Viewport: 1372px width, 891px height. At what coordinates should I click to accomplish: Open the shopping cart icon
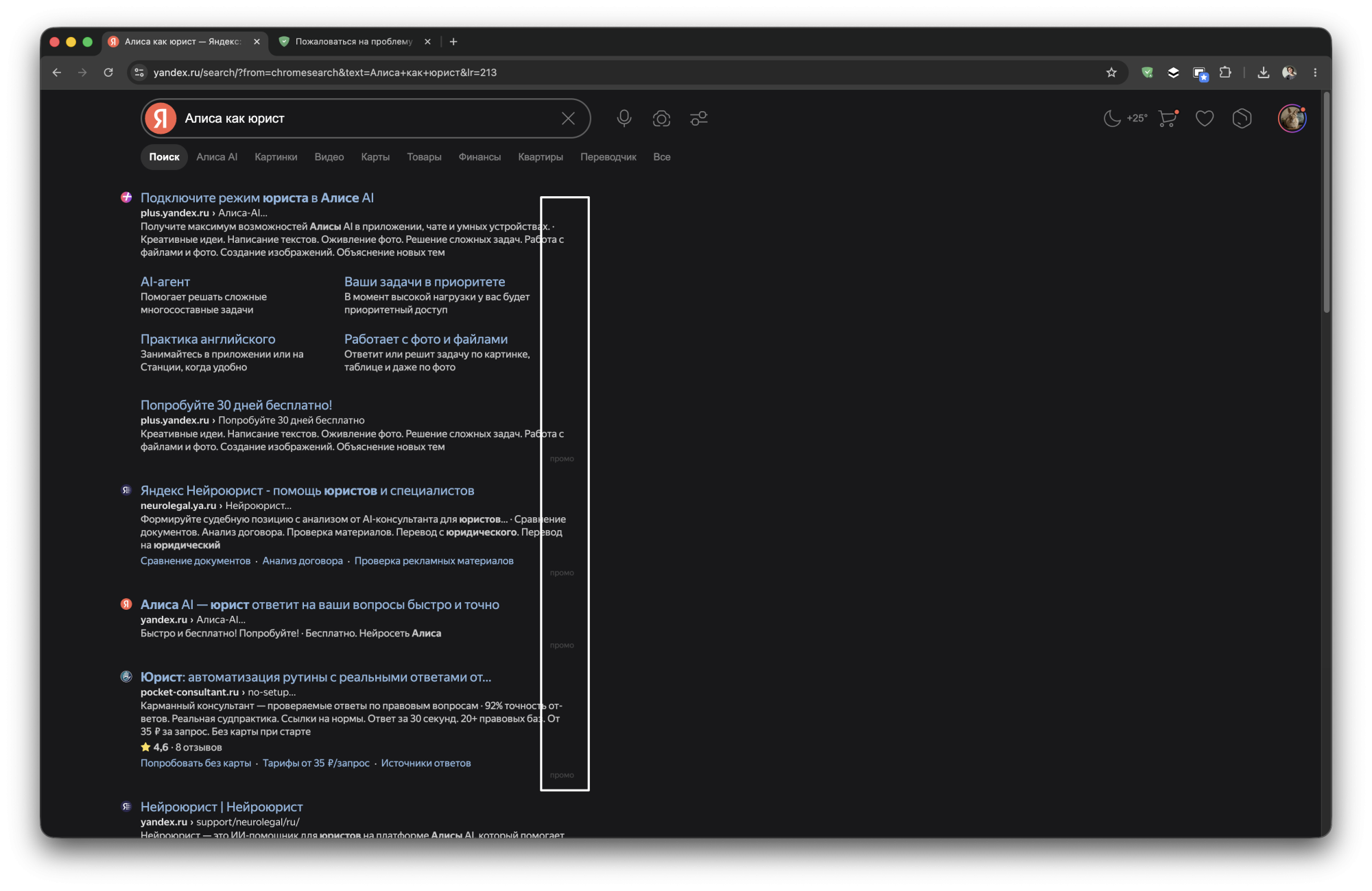[x=1168, y=119]
